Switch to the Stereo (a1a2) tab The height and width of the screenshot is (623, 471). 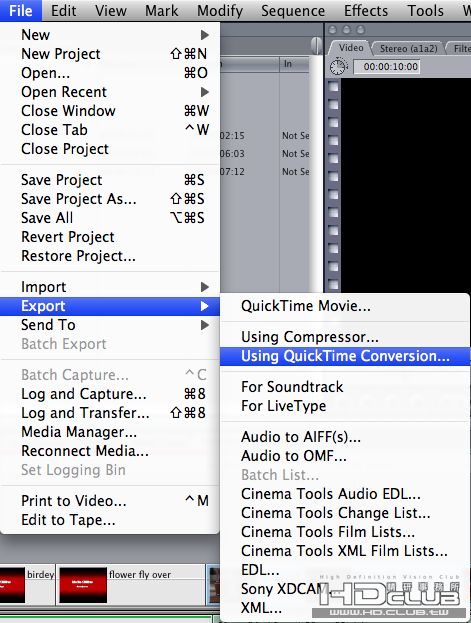click(408, 48)
